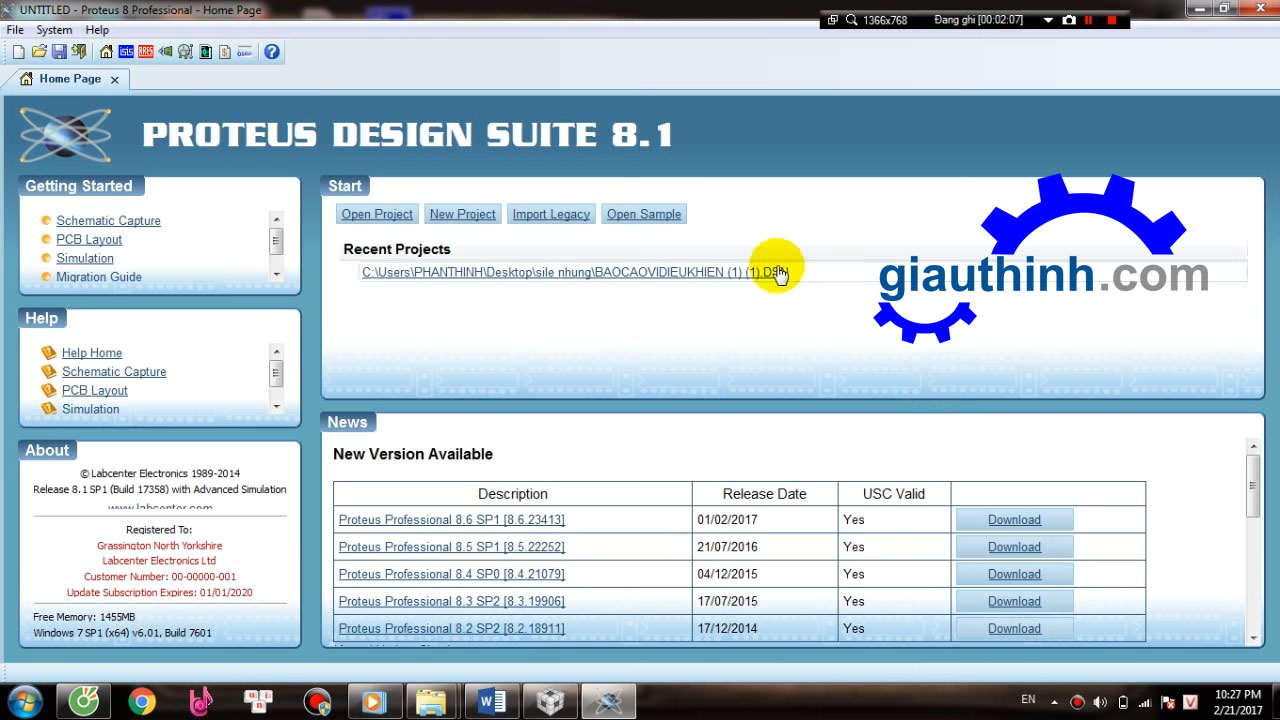Viewport: 1280px width, 720px height.
Task: Open Google Chrome from the taskbar
Action: click(x=142, y=702)
